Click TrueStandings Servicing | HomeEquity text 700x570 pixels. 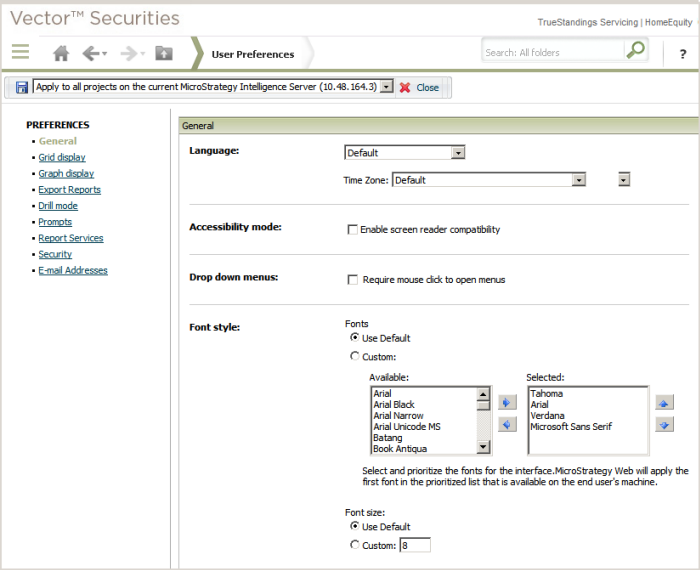(615, 22)
